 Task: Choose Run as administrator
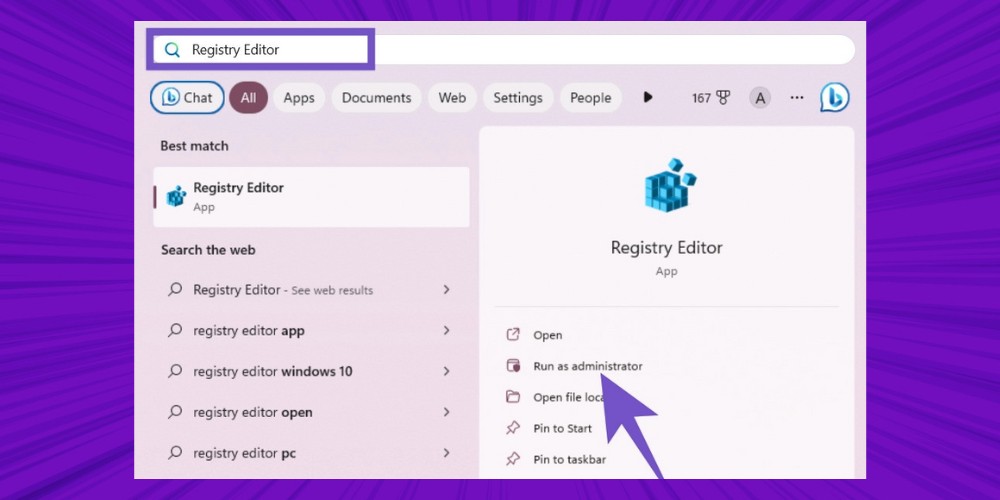pyautogui.click(x=588, y=366)
